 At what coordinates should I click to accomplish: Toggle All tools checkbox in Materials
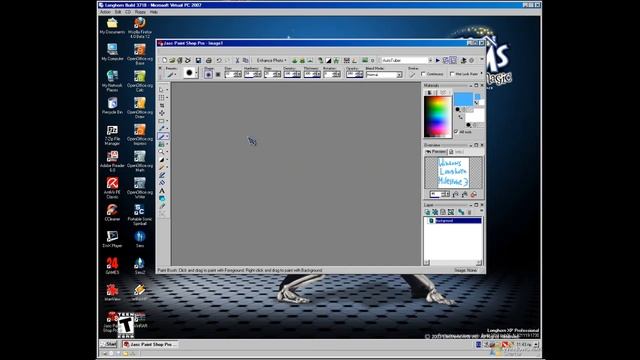point(456,131)
